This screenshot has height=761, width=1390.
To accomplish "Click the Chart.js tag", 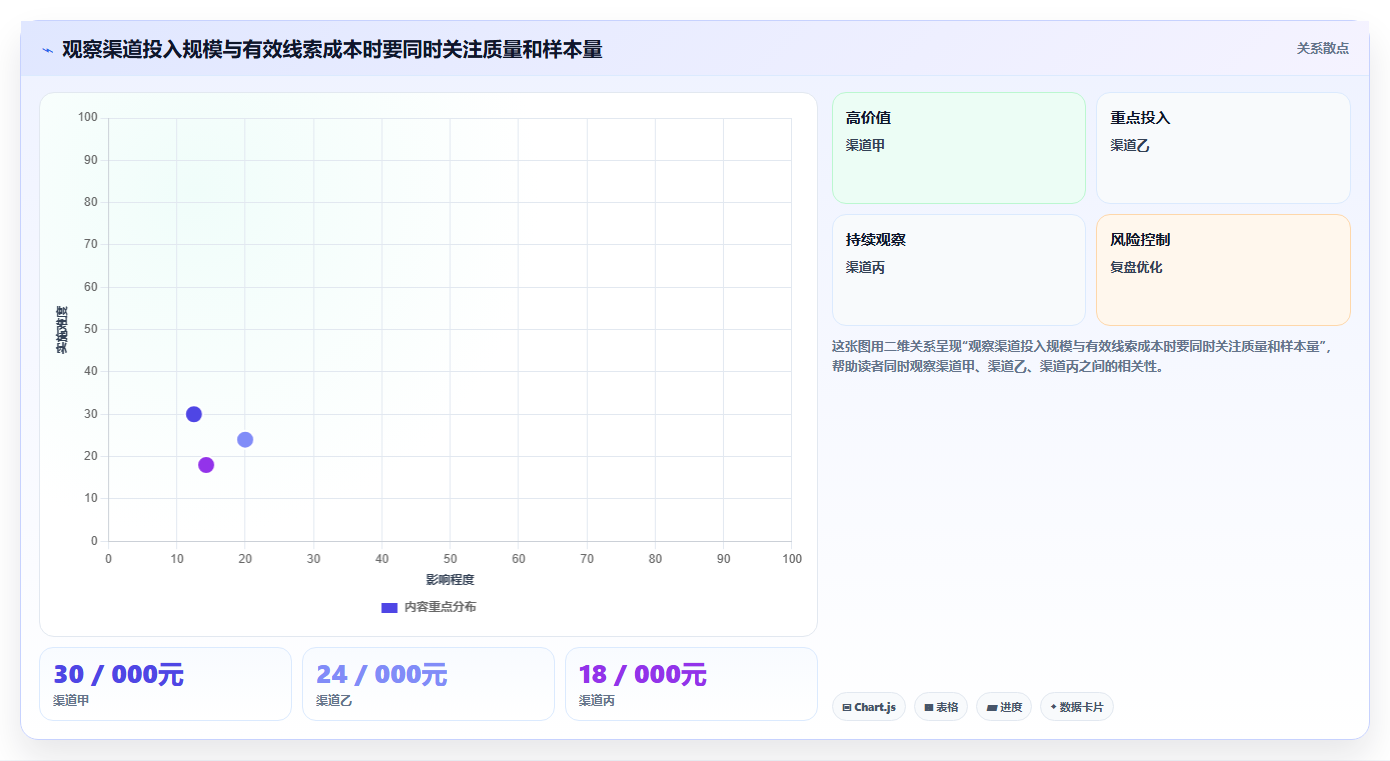I will [869, 707].
